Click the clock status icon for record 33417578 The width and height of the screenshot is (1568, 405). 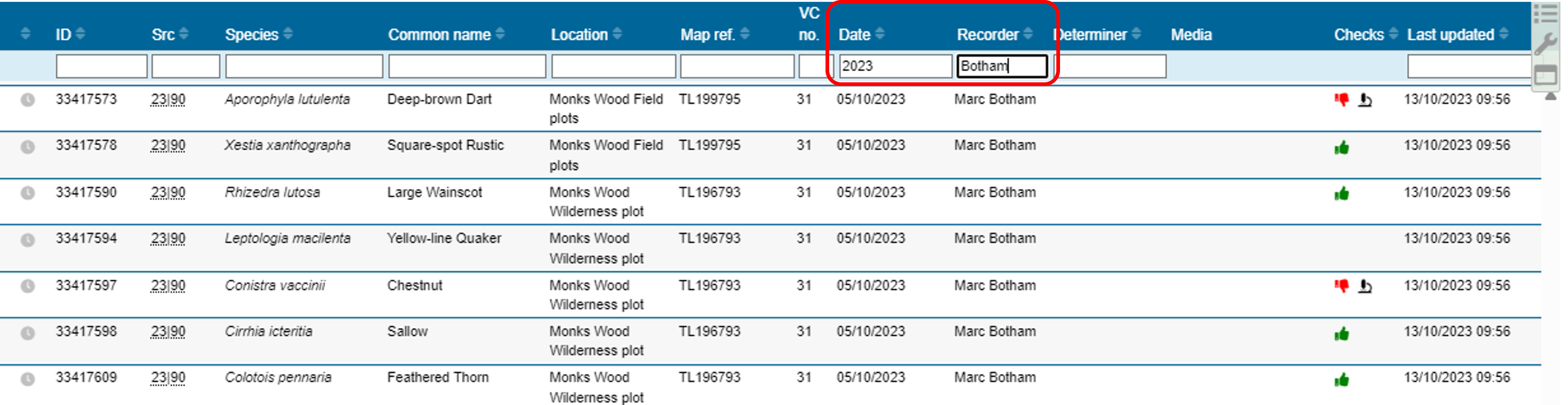point(27,146)
